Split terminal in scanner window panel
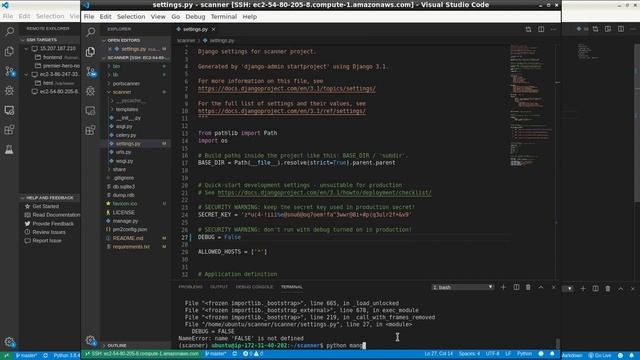This screenshot has height=360, width=640. pyautogui.click(x=516, y=287)
